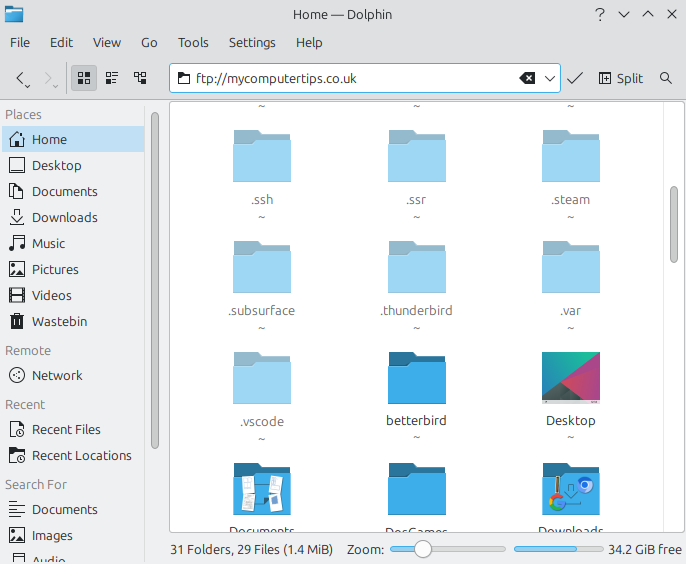Switch to Icons view mode

pos(84,78)
